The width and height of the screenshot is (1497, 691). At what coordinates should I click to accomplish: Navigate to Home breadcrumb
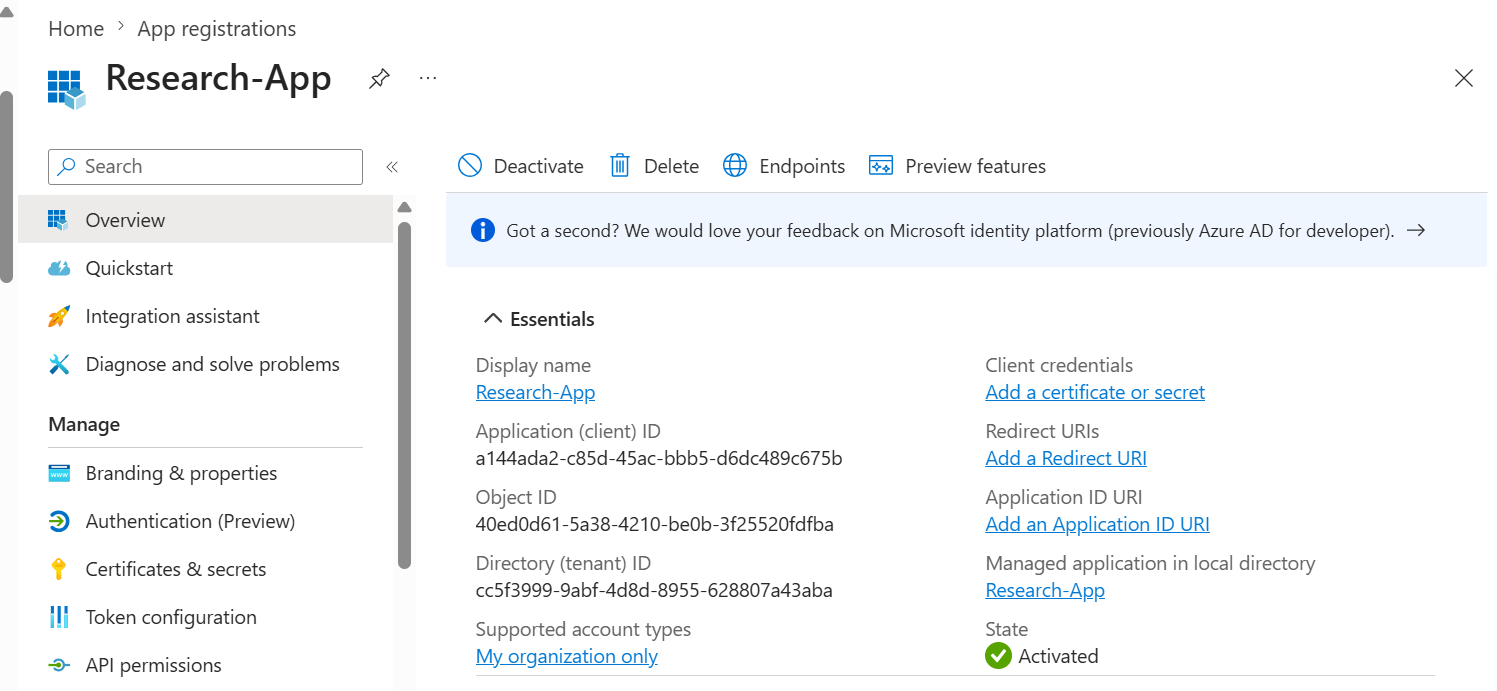pyautogui.click(x=76, y=29)
